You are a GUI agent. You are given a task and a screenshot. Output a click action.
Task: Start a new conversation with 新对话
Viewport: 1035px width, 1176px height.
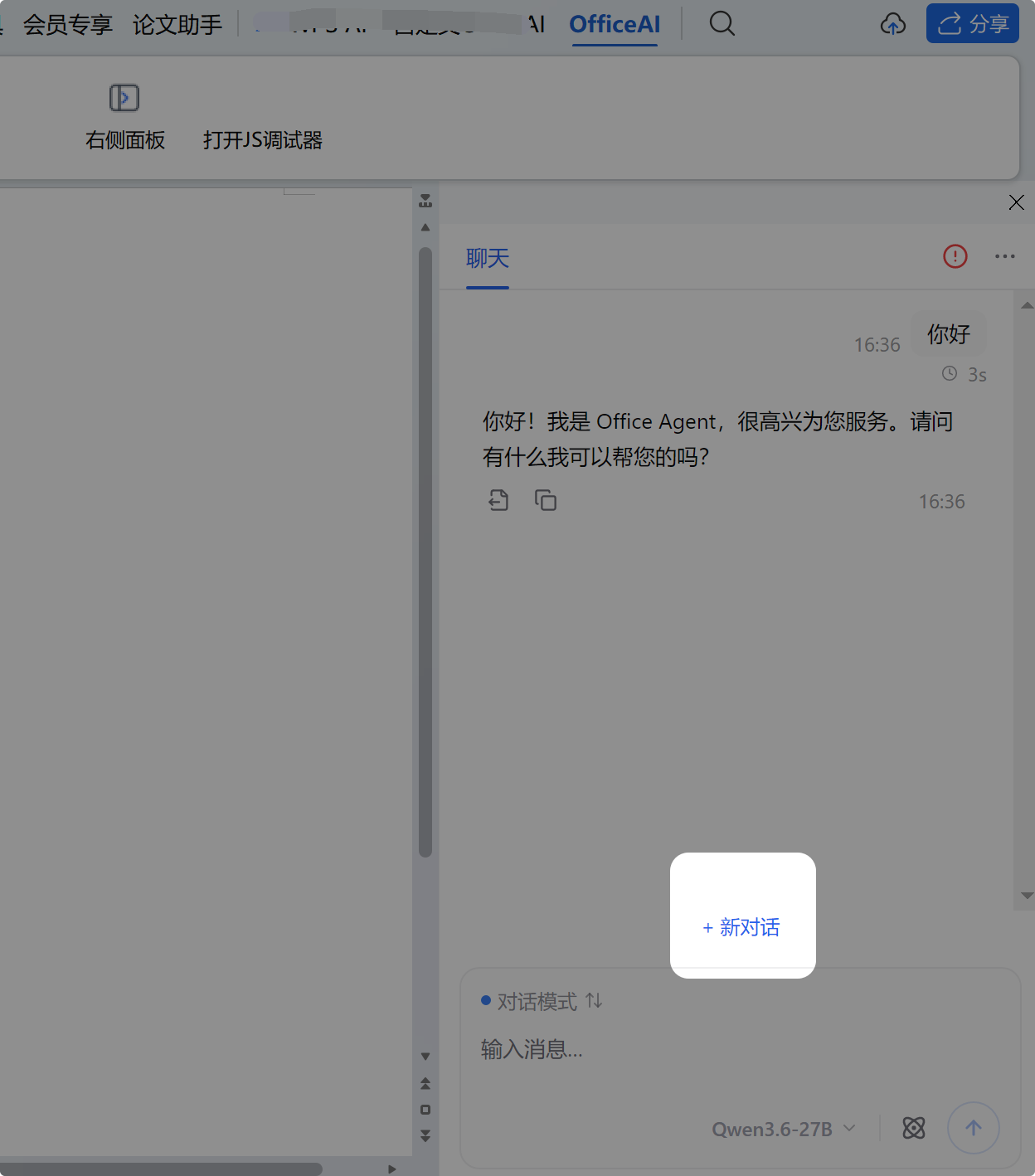pyautogui.click(x=741, y=927)
